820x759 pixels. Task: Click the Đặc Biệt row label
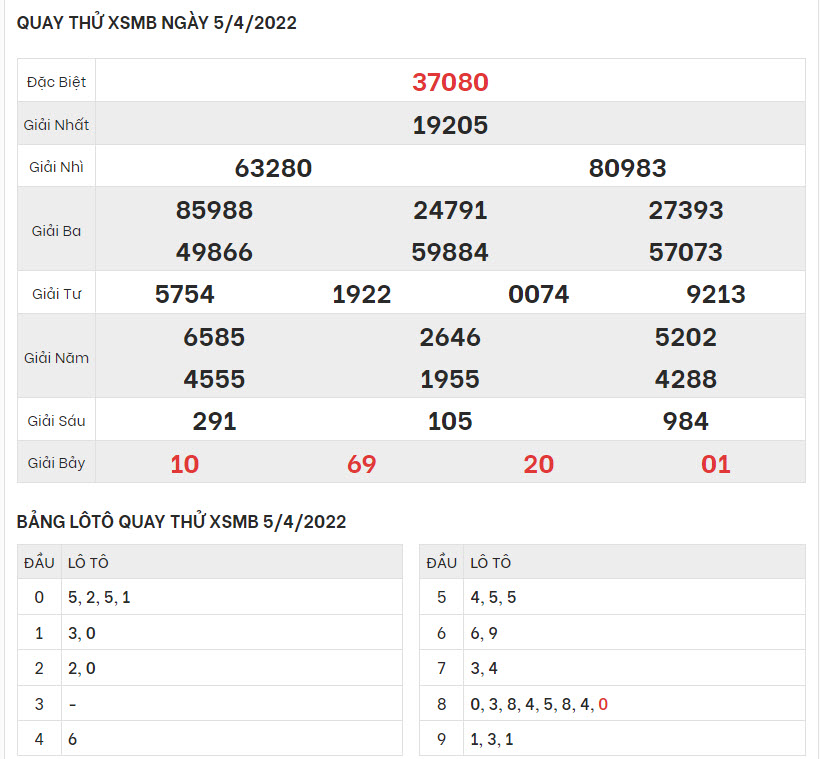(56, 82)
